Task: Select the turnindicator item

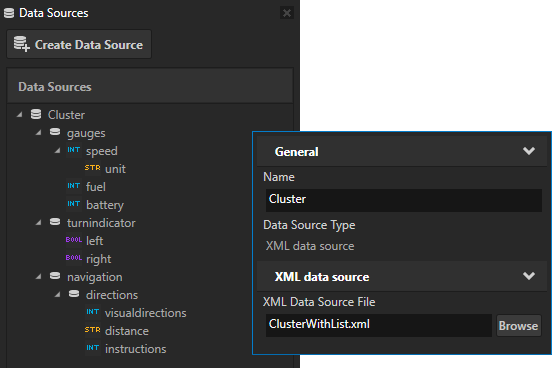Action: (x=101, y=223)
